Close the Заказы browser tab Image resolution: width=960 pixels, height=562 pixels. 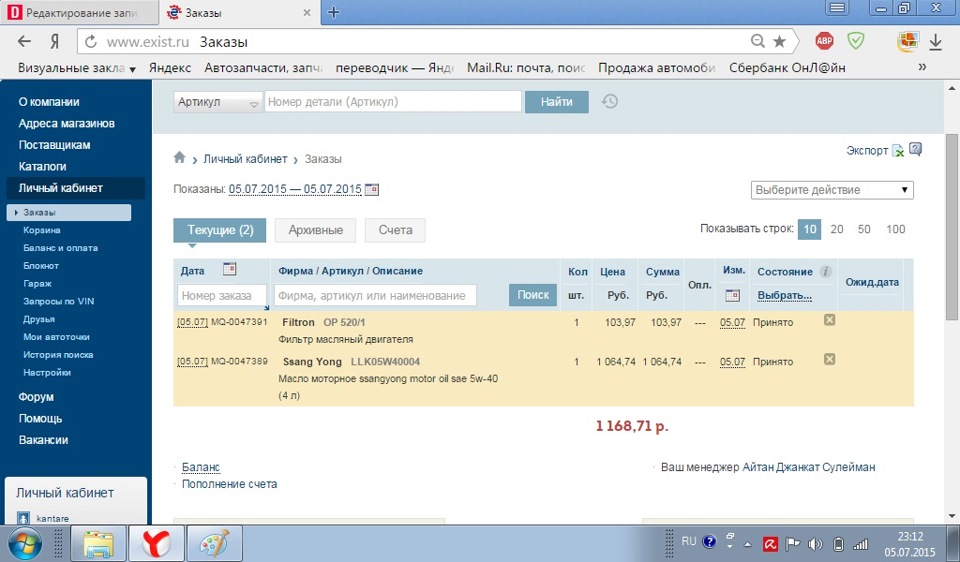pyautogui.click(x=307, y=12)
